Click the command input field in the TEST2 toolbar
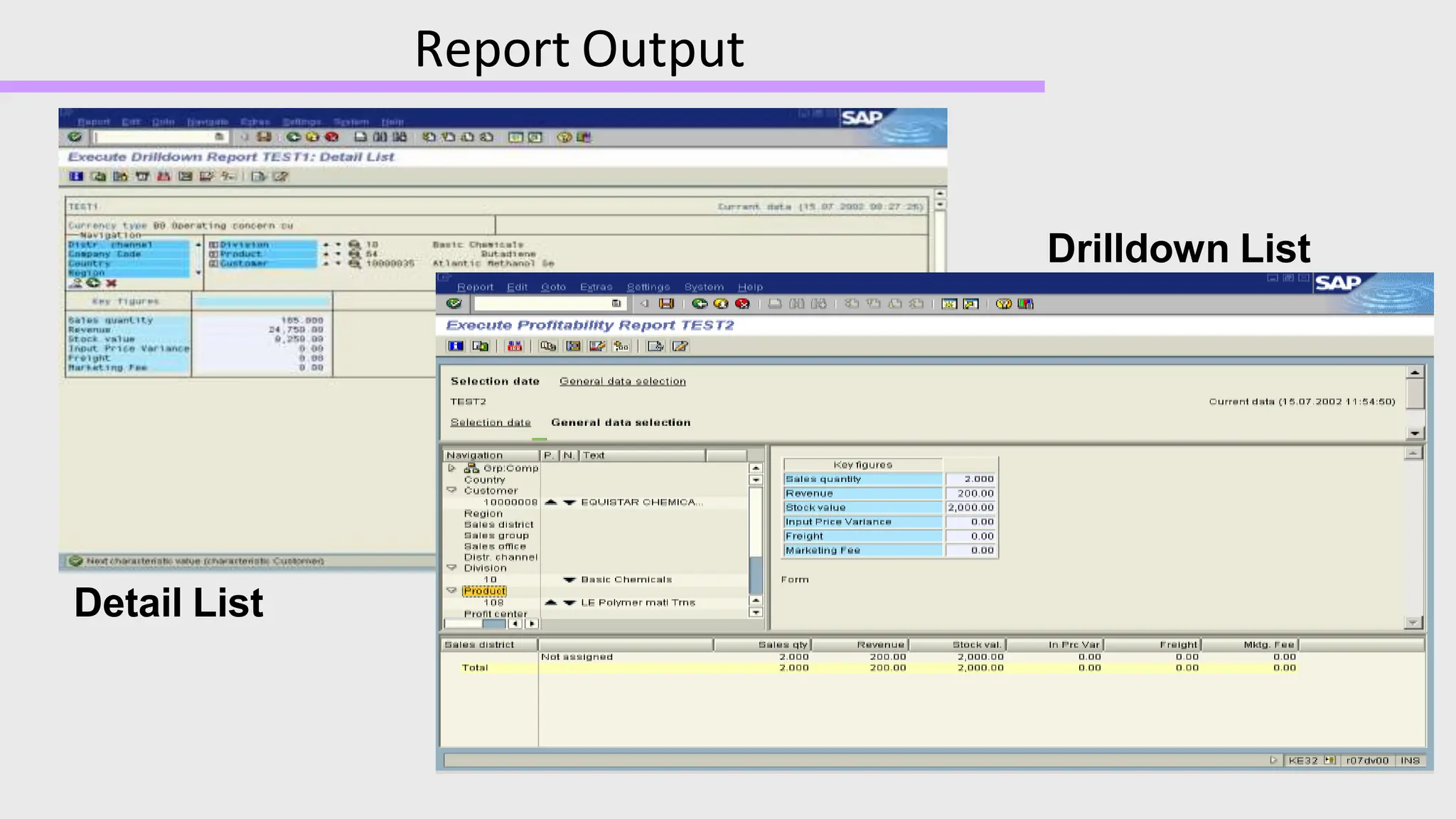The image size is (1456, 819). coord(542,304)
